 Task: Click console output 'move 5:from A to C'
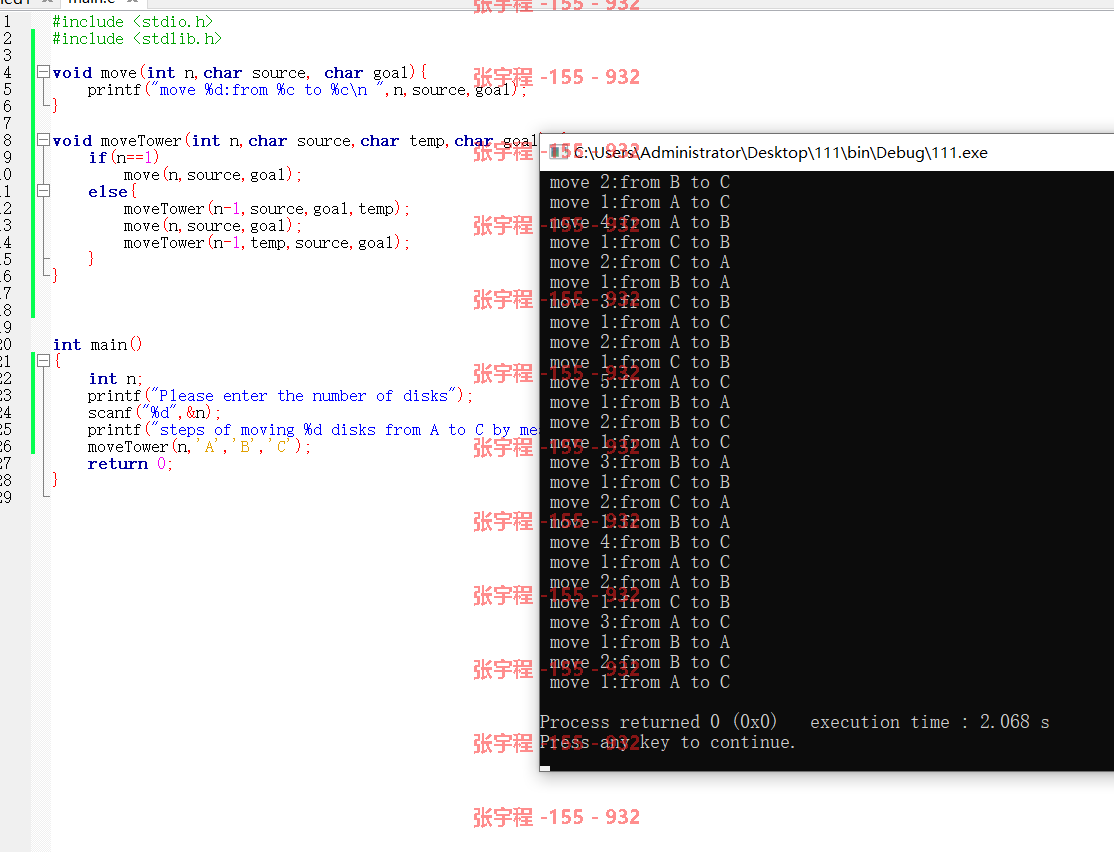point(639,382)
